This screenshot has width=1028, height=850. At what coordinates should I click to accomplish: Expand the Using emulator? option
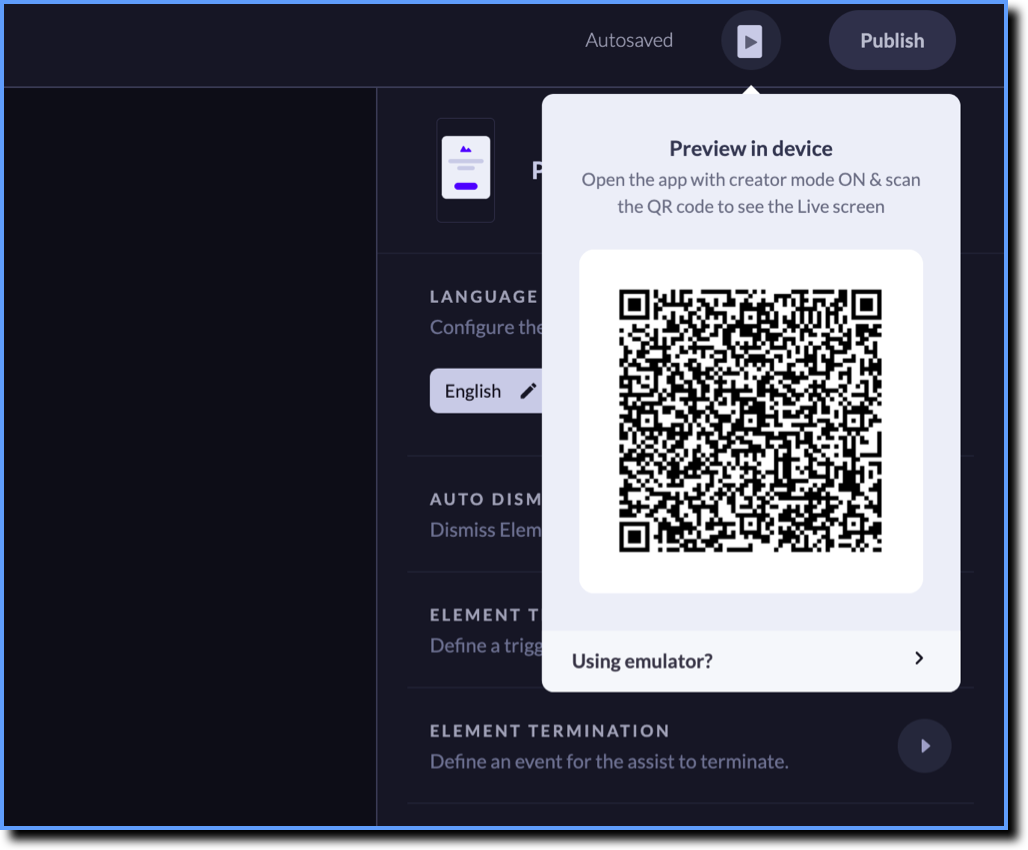point(751,660)
